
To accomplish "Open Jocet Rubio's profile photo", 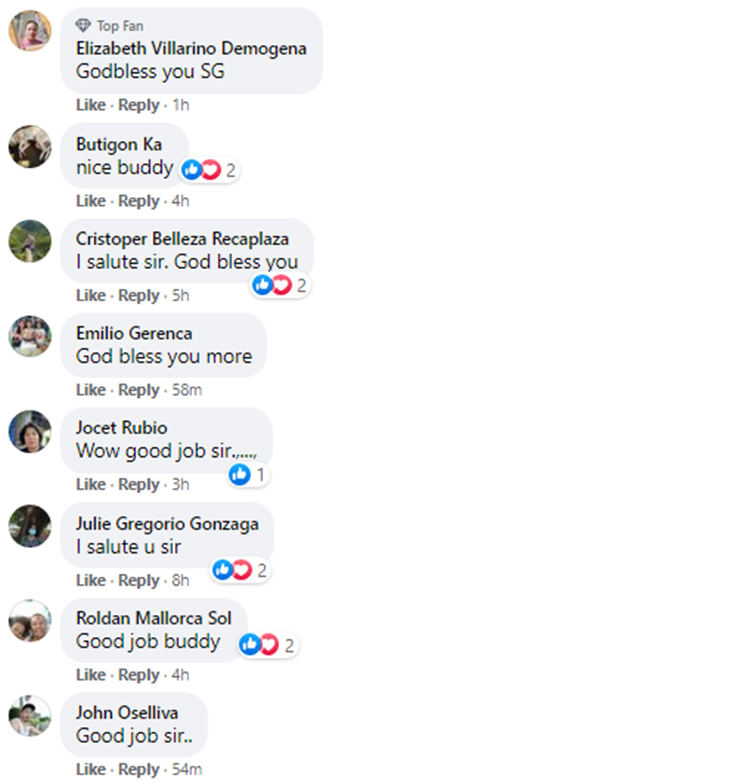I will point(30,432).
